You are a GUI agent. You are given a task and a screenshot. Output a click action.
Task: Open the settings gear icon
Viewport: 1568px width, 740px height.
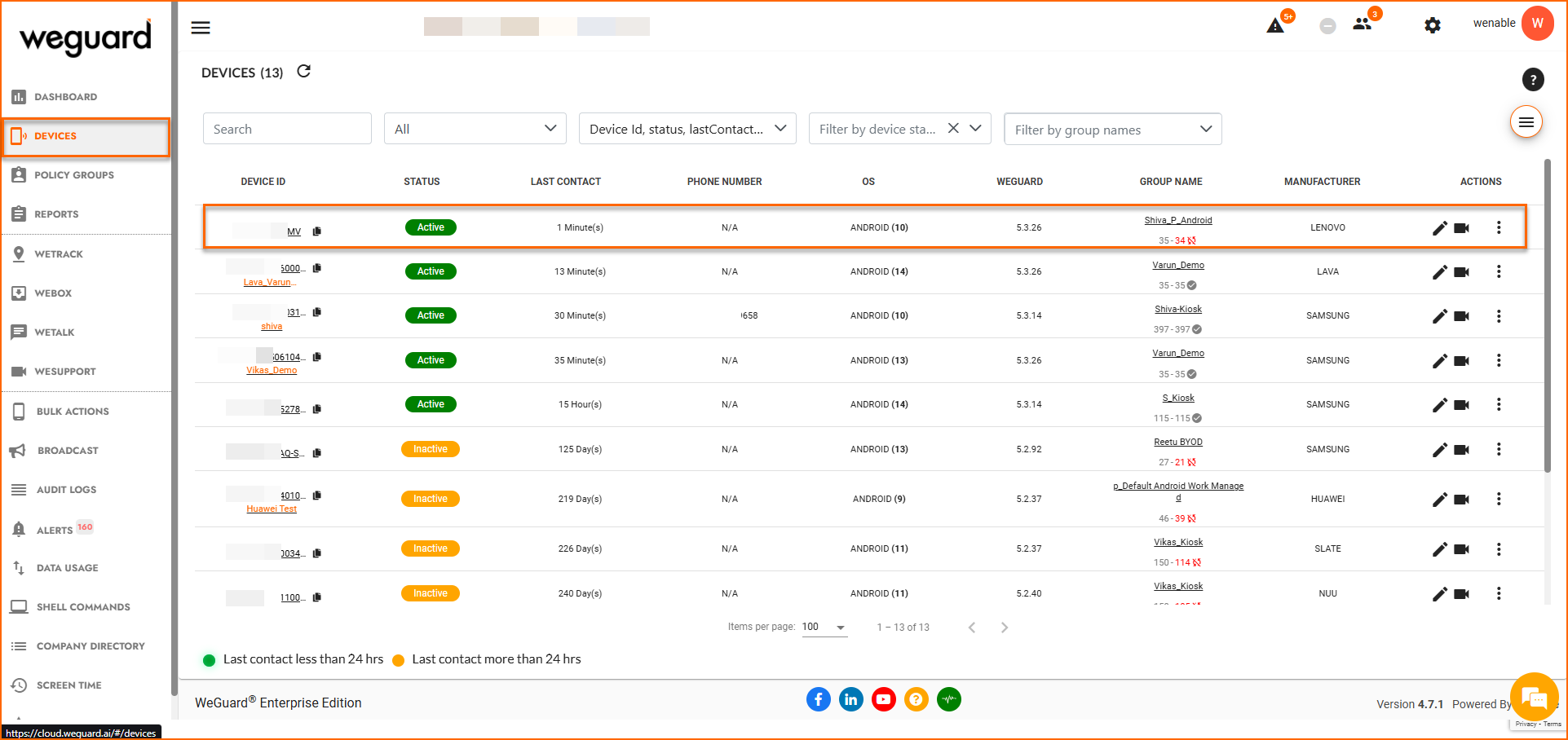coord(1433,25)
